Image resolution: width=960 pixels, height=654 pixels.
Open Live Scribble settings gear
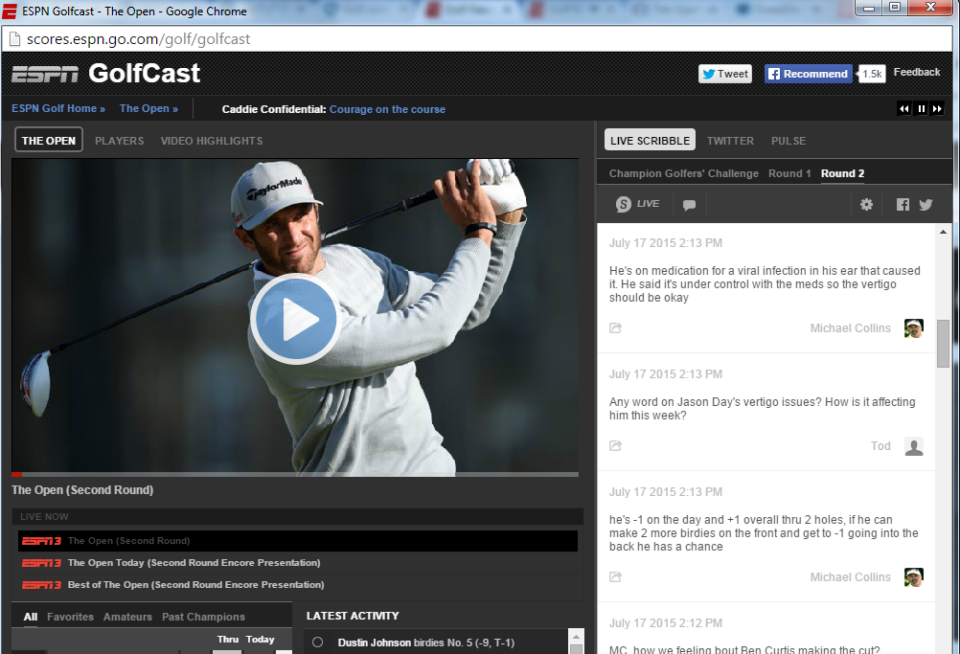click(866, 205)
